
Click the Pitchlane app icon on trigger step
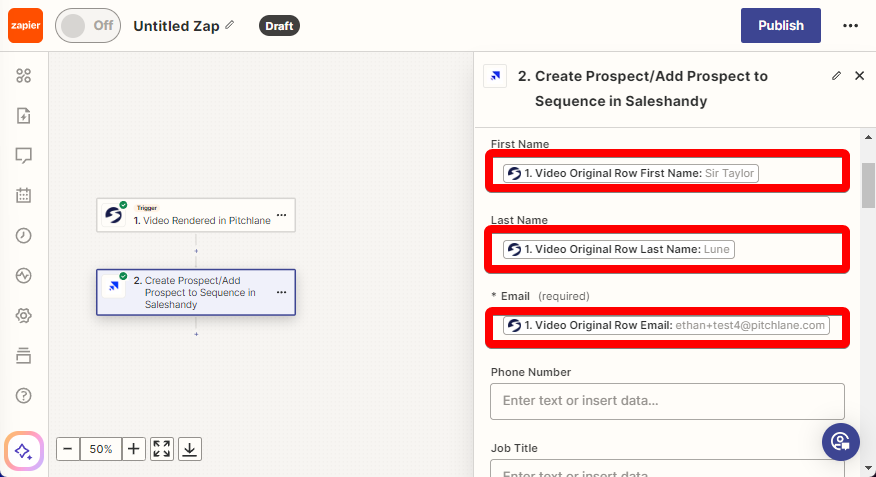coord(114,215)
